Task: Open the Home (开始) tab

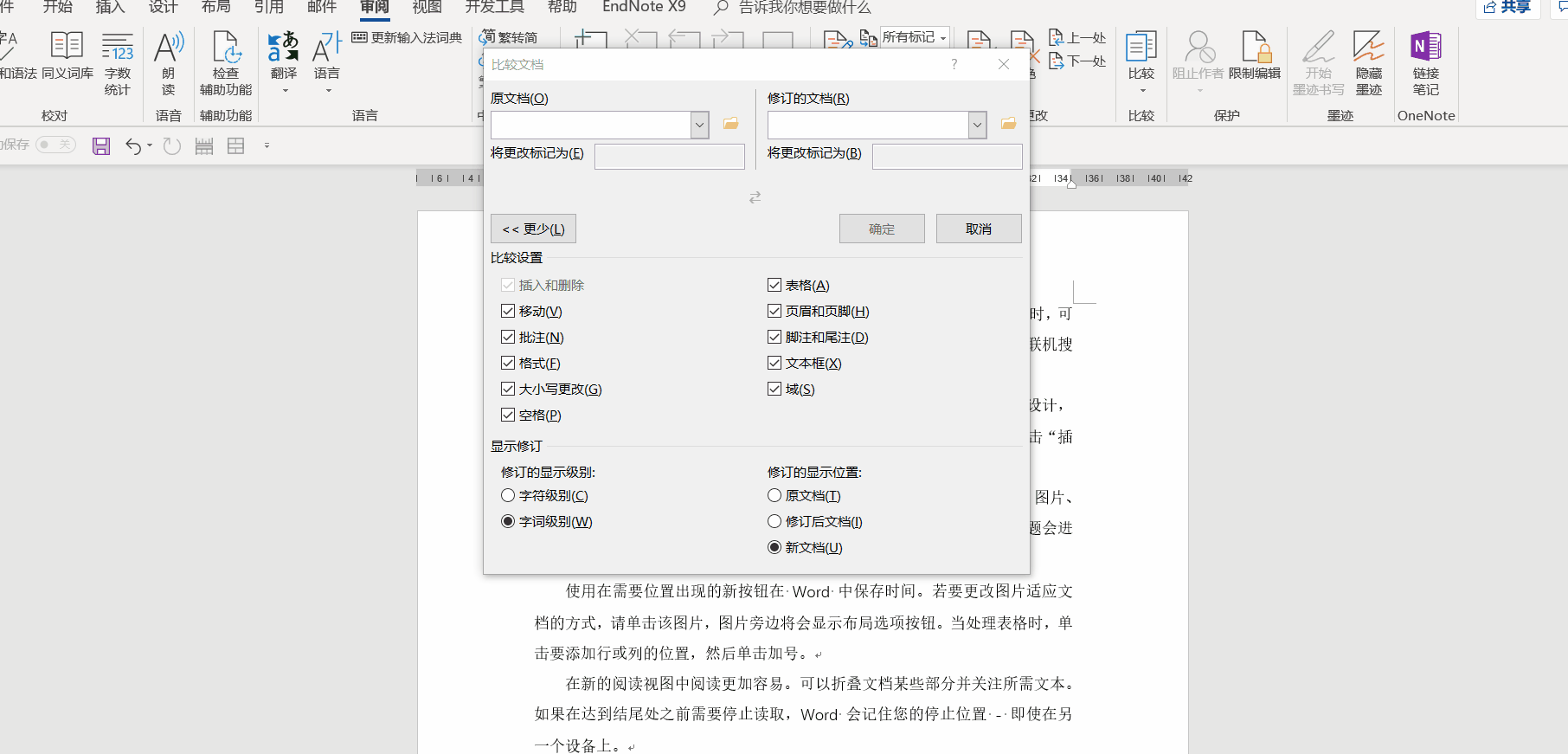Action: pos(58,8)
